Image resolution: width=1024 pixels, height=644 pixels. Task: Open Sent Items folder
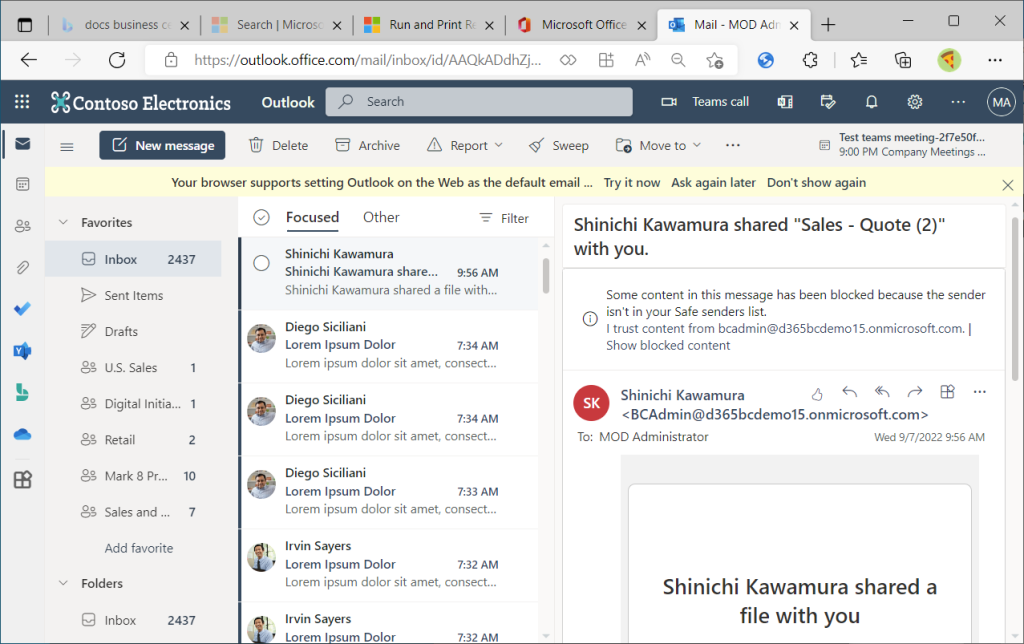[133, 295]
